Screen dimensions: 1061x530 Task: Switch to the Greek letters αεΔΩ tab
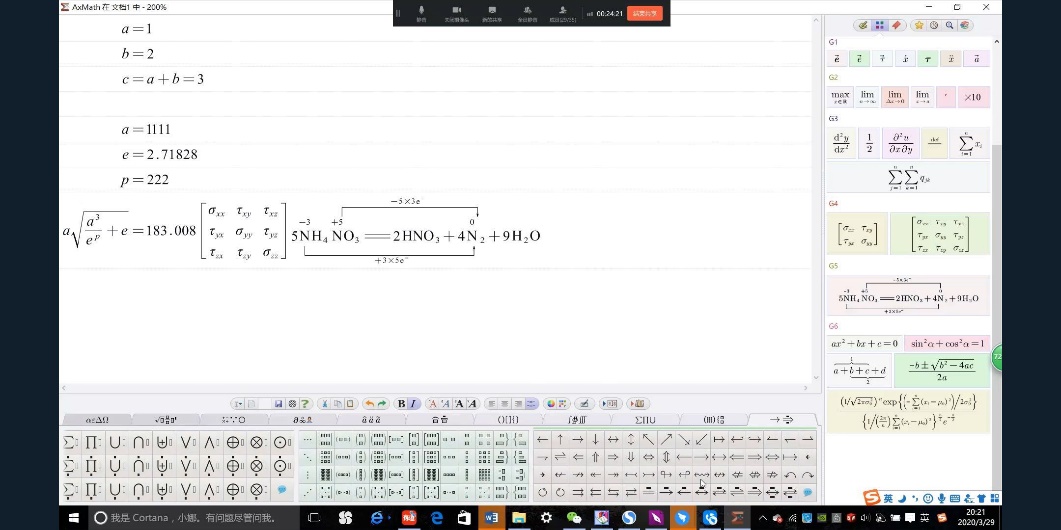point(97,419)
